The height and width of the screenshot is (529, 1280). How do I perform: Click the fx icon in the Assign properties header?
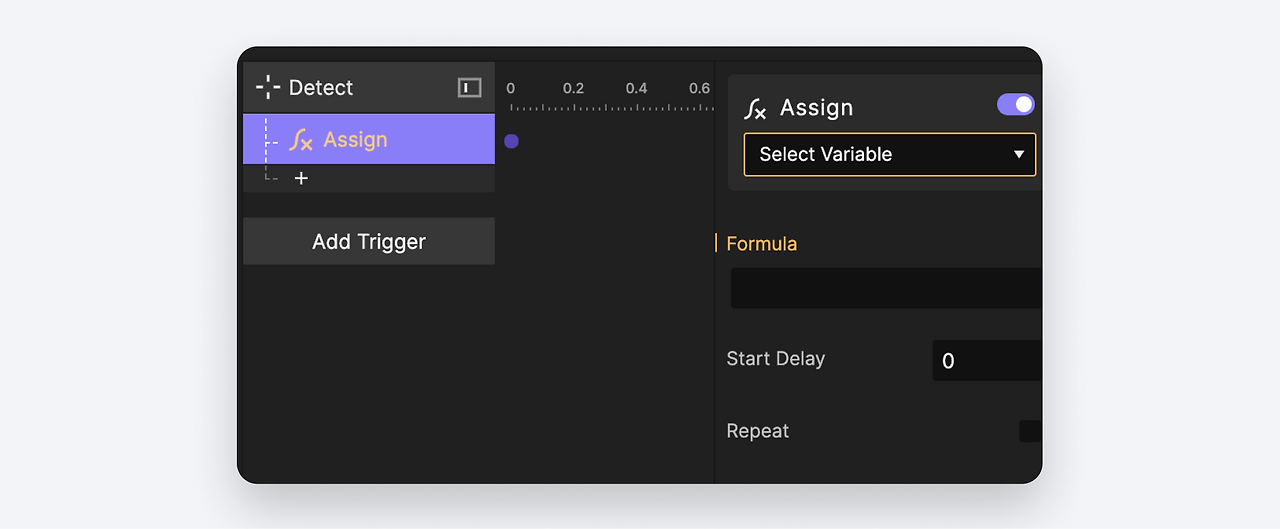pyautogui.click(x=756, y=109)
